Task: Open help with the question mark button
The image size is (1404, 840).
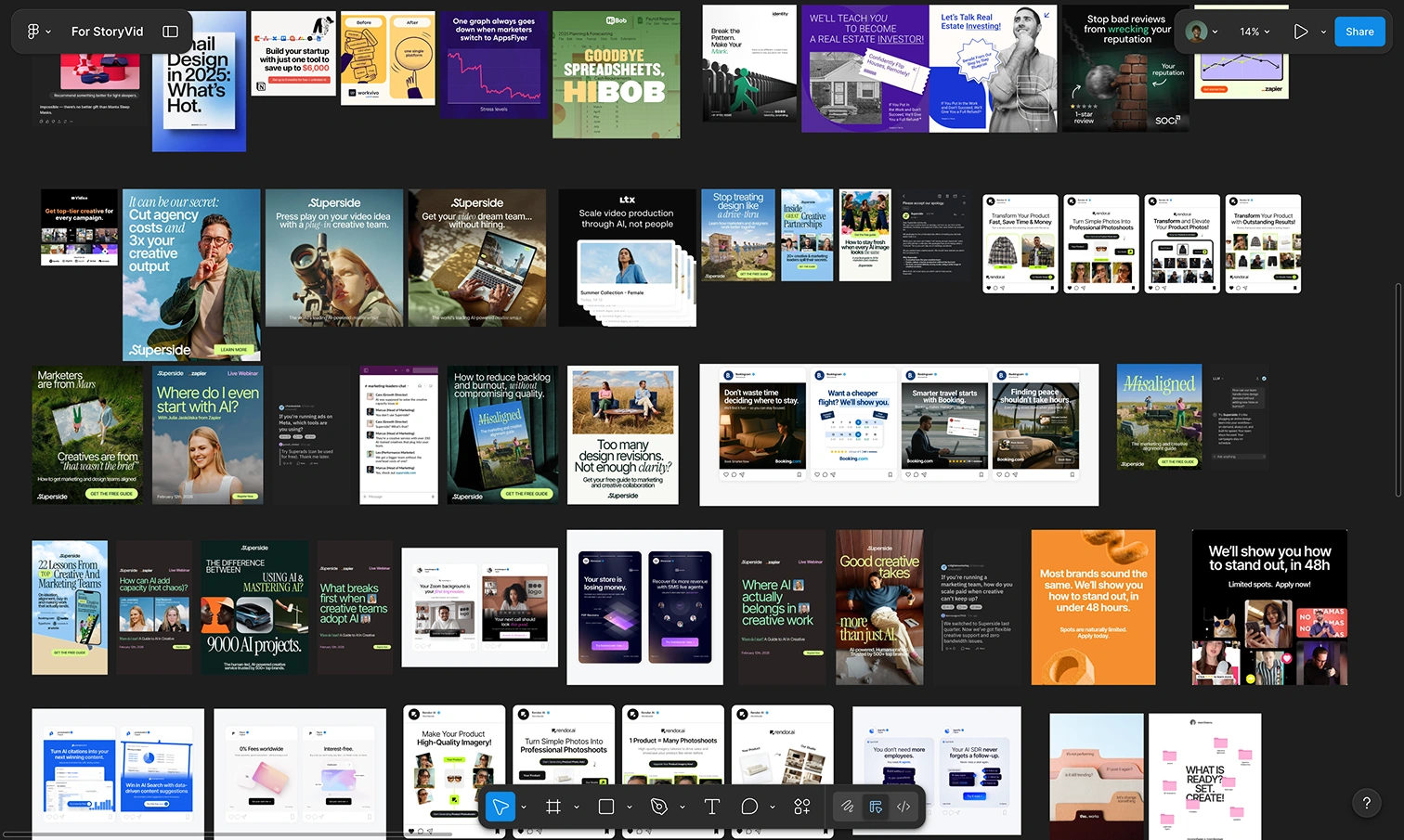Action: [1366, 803]
